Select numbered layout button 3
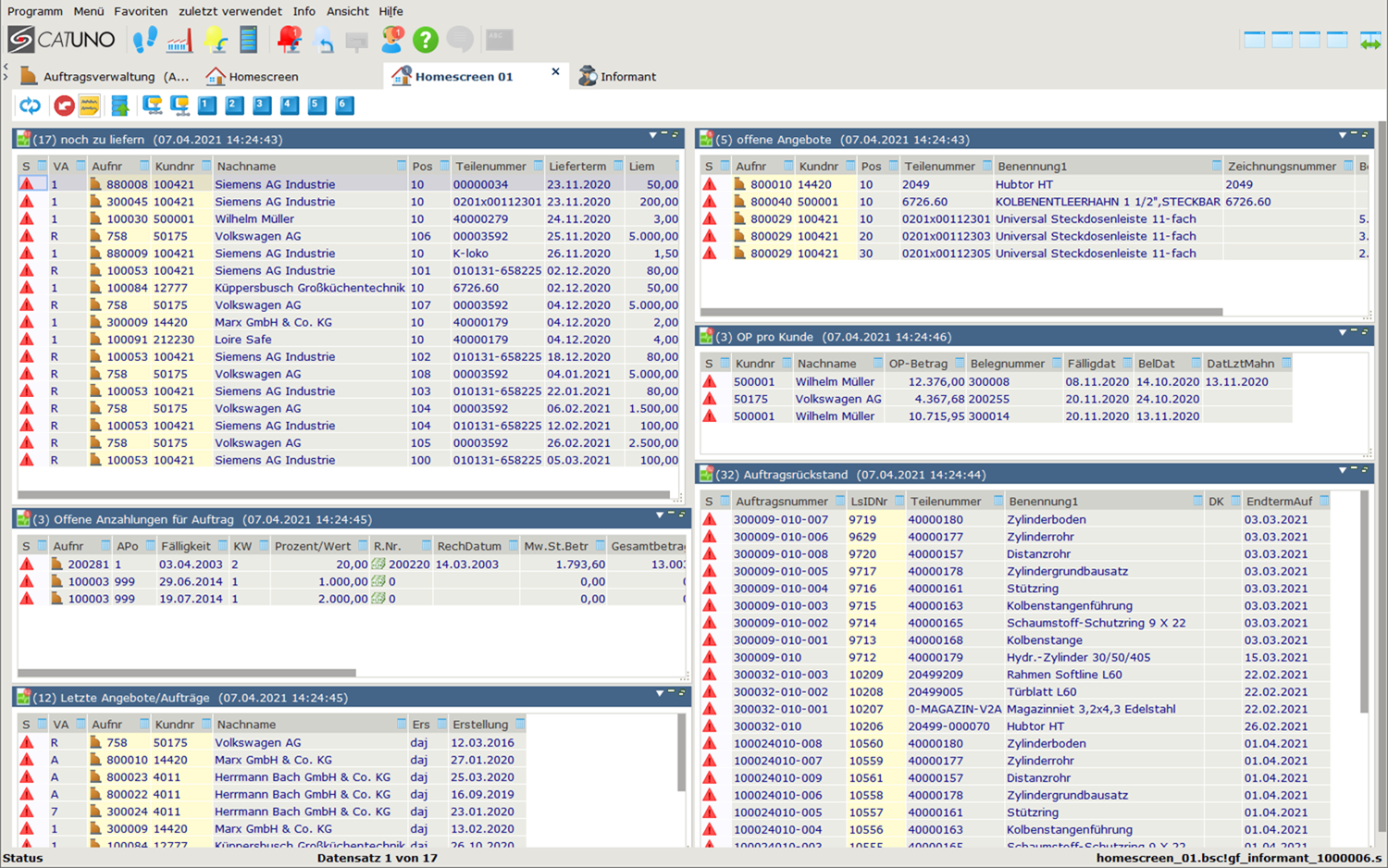 [262, 105]
